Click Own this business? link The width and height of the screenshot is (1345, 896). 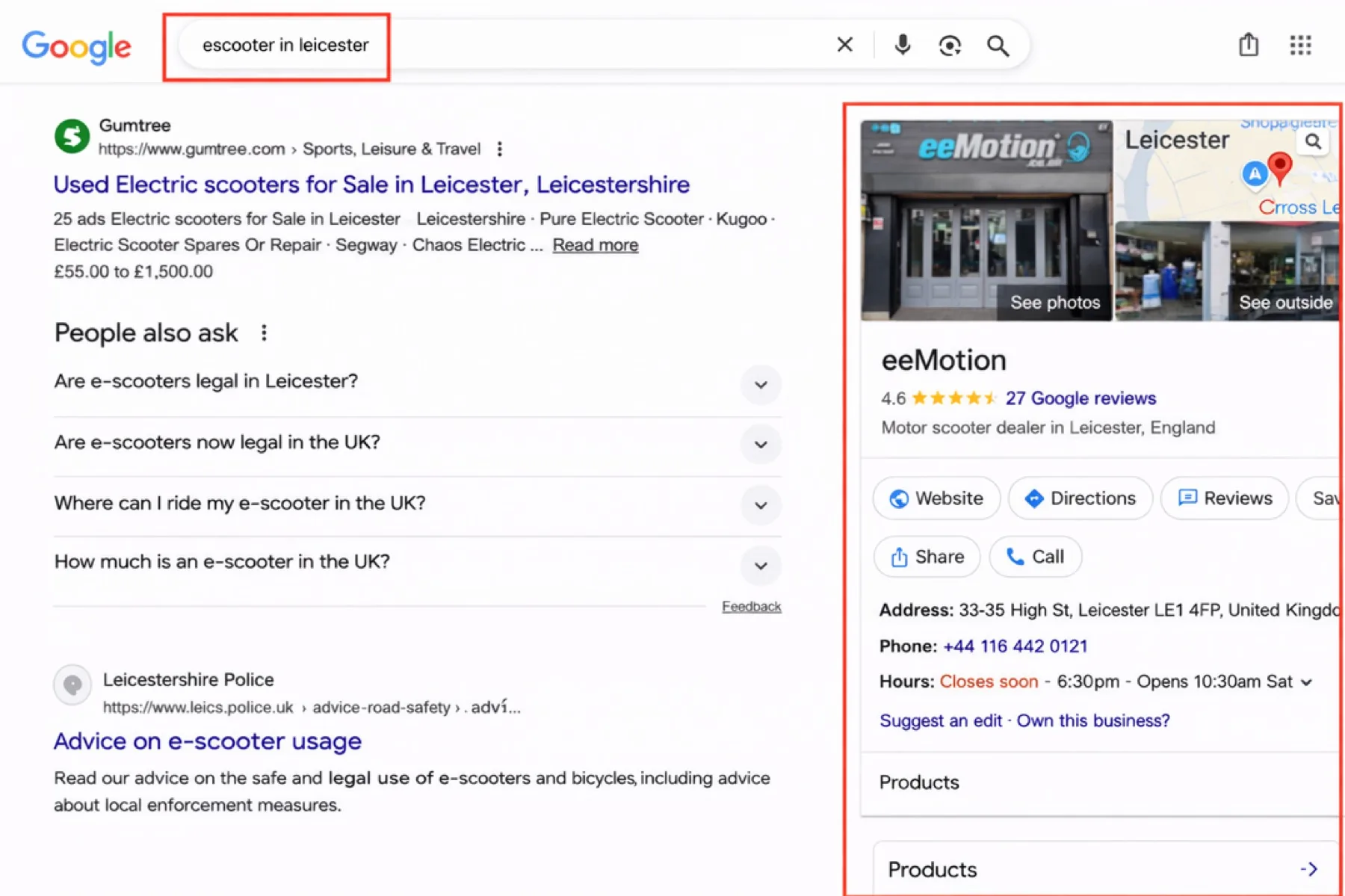[x=1093, y=720]
